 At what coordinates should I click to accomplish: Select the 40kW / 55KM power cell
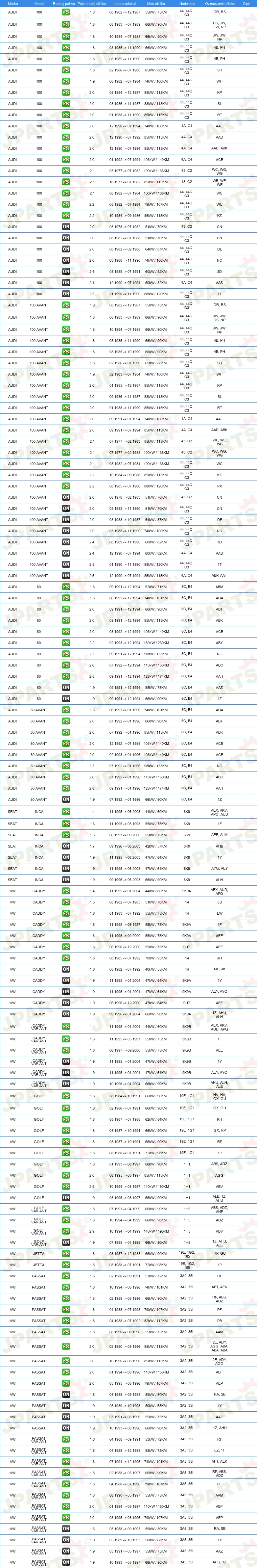point(156,969)
